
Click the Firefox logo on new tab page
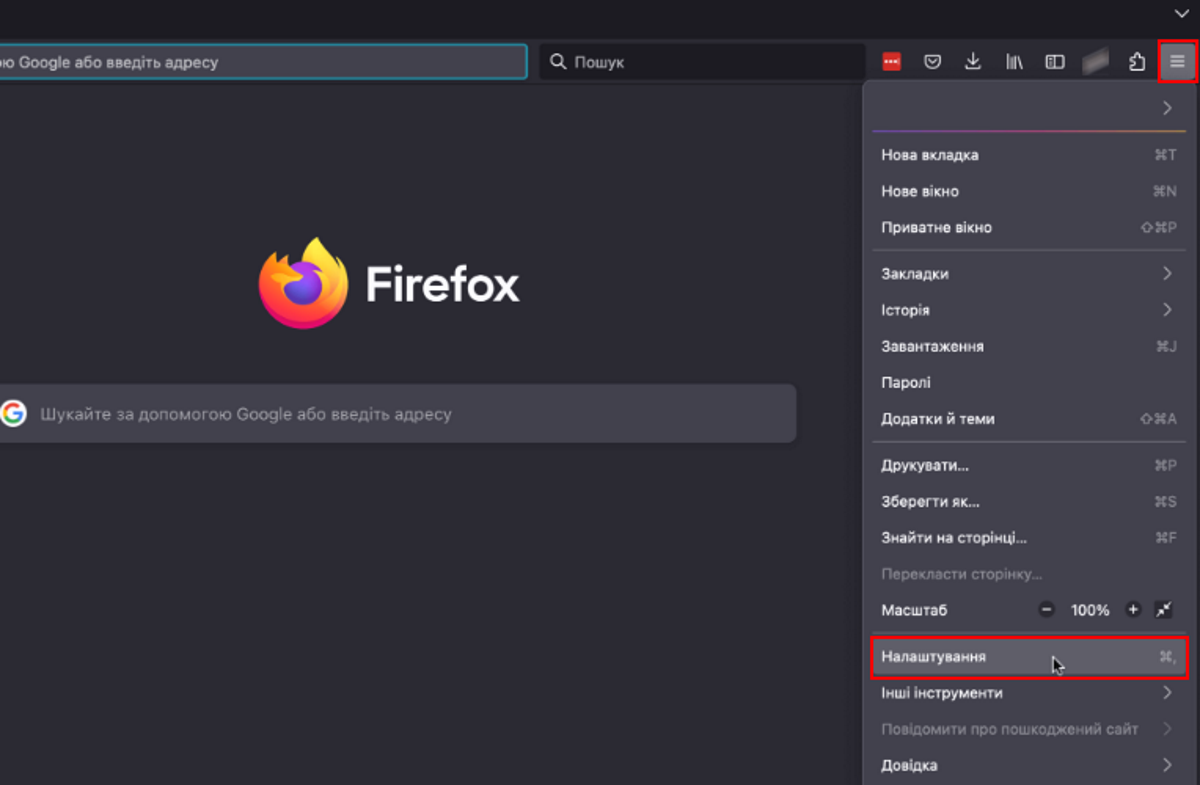click(x=303, y=283)
